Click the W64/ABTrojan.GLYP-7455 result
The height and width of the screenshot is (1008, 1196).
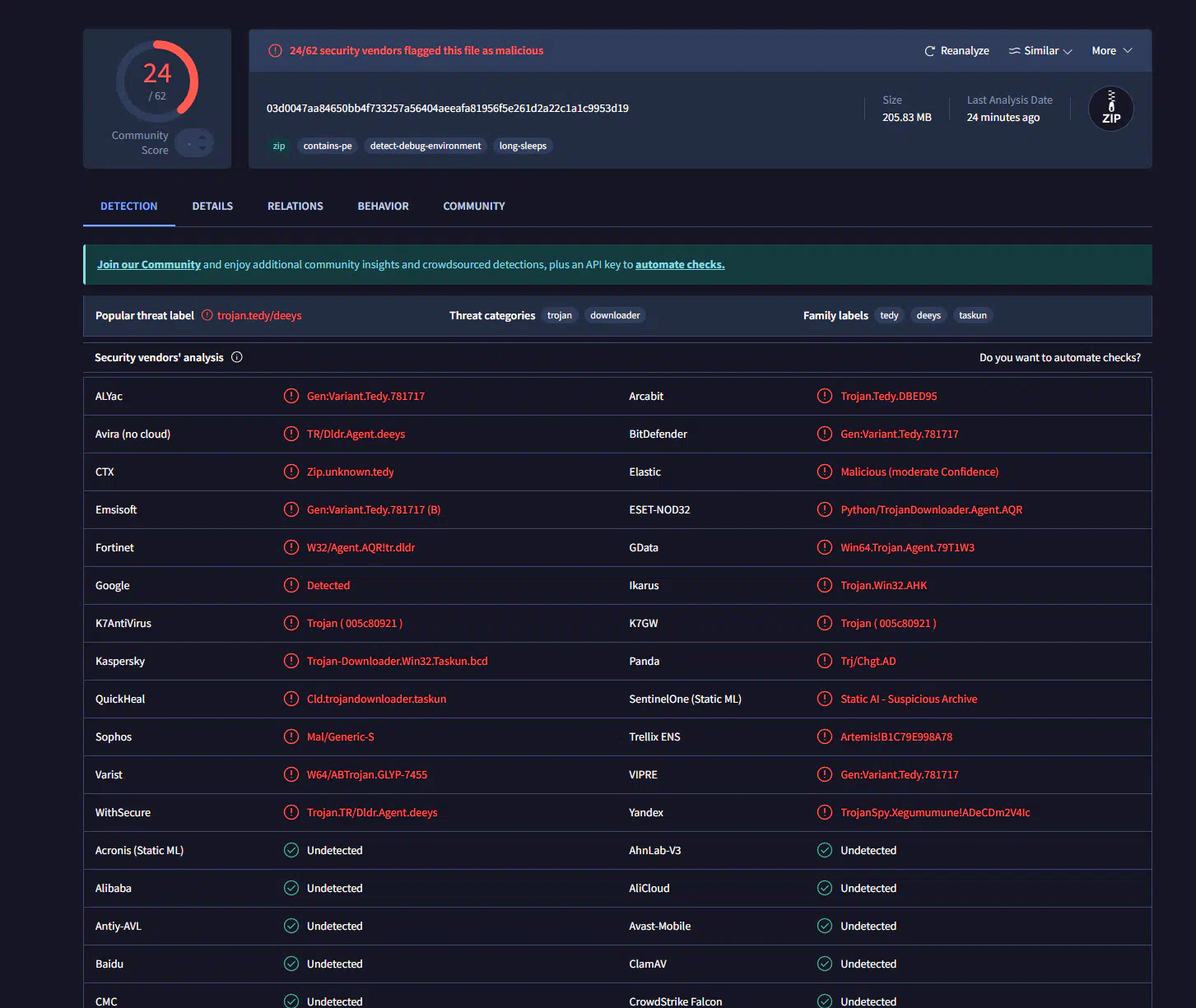[x=367, y=775]
